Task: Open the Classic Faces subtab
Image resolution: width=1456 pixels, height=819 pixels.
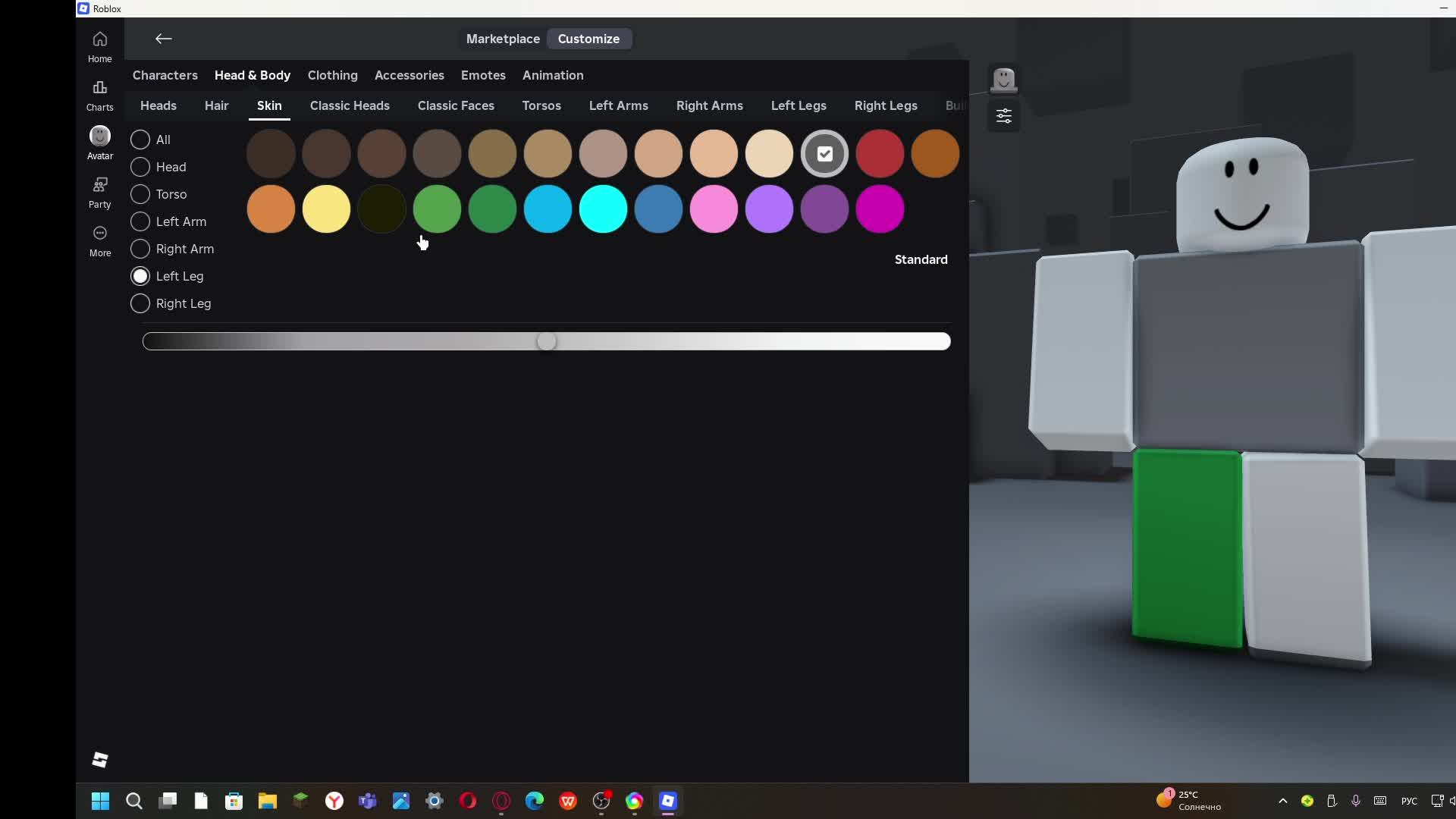Action: point(456,105)
